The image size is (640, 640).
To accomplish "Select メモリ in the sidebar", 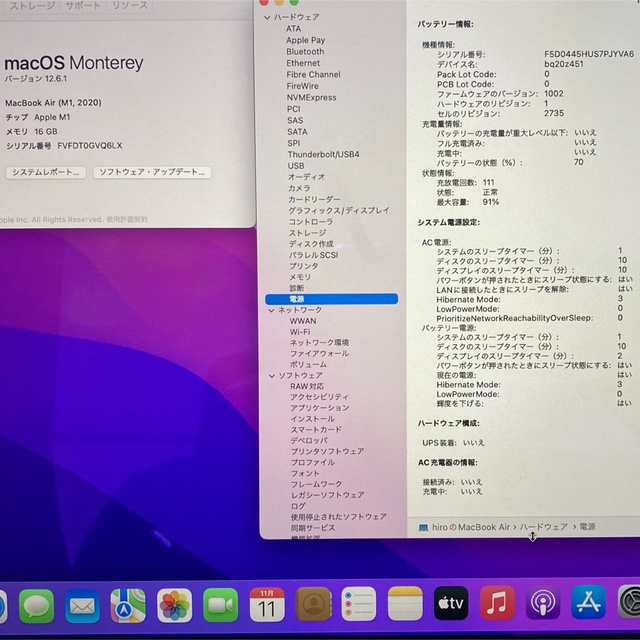I will tap(300, 277).
